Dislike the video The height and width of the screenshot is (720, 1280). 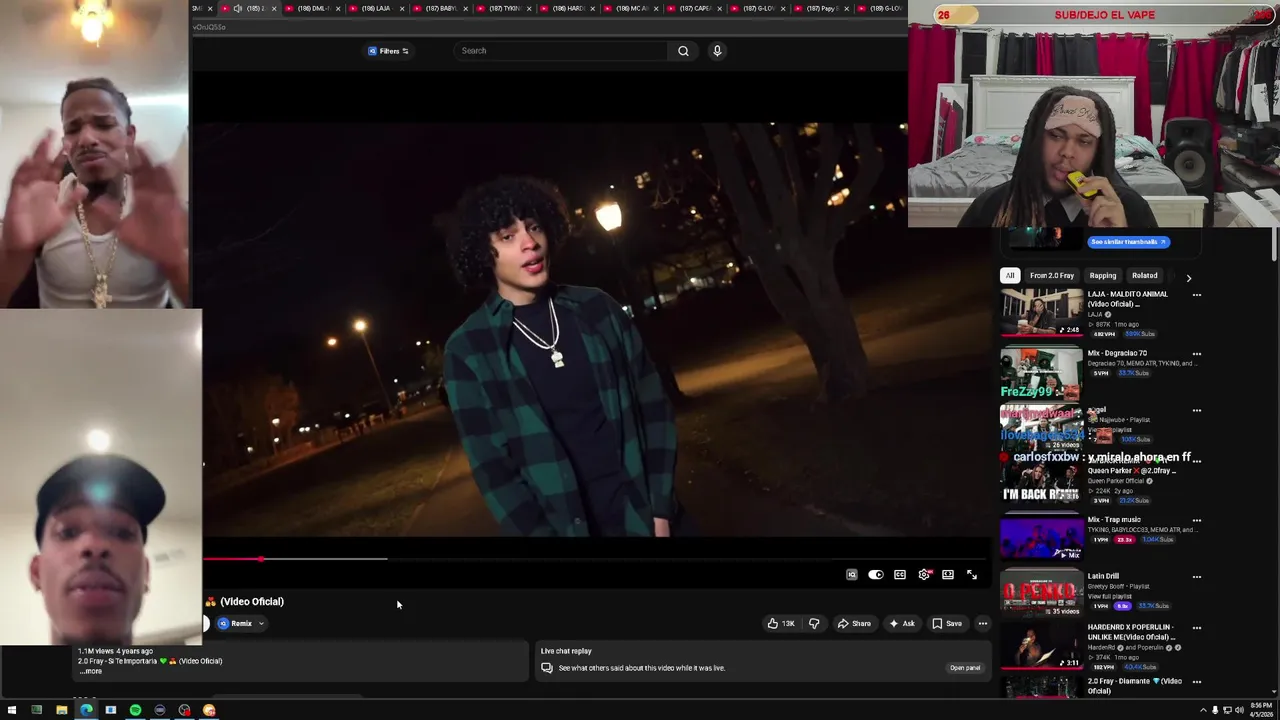pyautogui.click(x=814, y=624)
